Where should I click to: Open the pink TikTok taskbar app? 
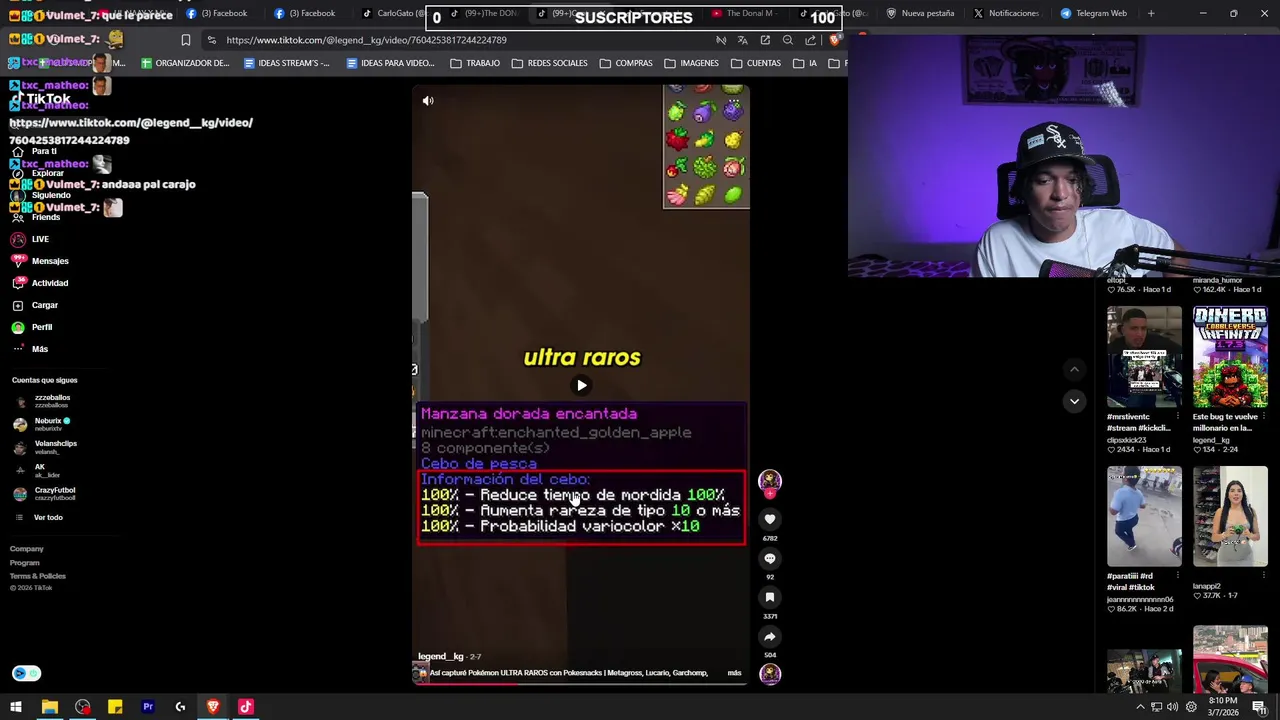pyautogui.click(x=246, y=707)
